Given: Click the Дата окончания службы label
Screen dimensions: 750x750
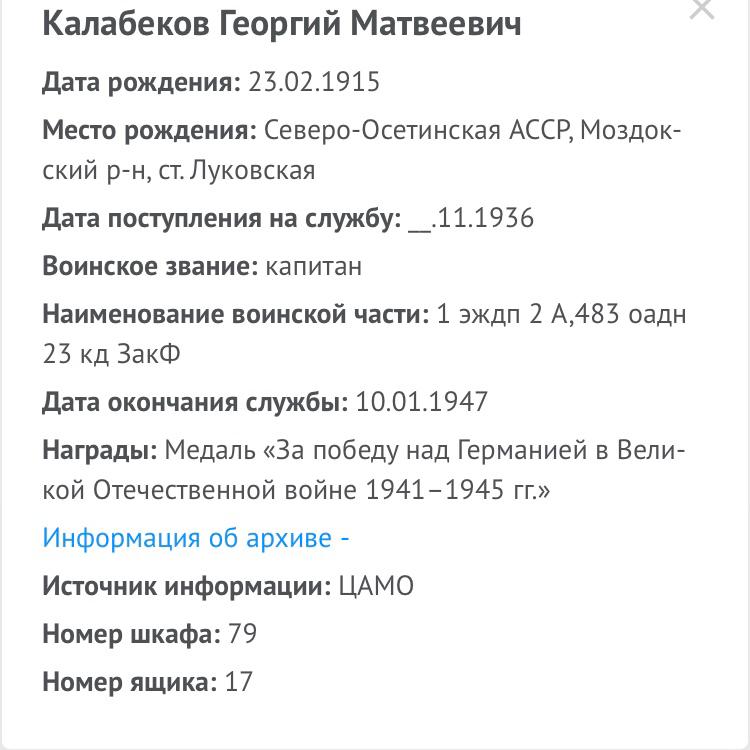Looking at the screenshot, I should point(195,402).
